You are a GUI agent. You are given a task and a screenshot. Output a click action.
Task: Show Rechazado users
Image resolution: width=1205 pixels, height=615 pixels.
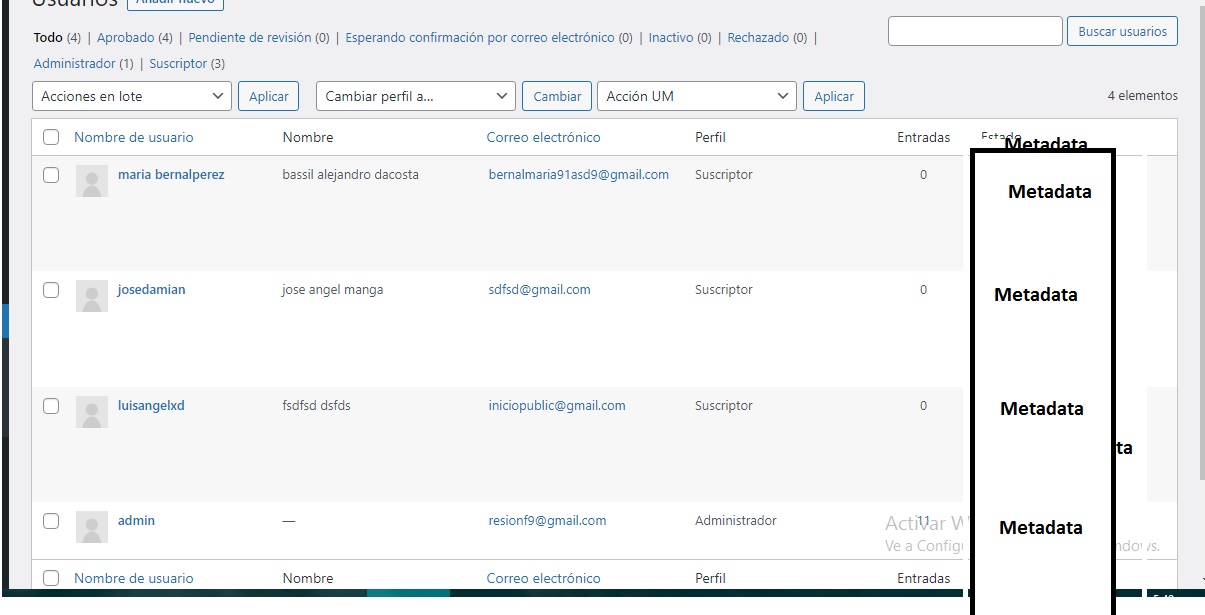point(758,38)
